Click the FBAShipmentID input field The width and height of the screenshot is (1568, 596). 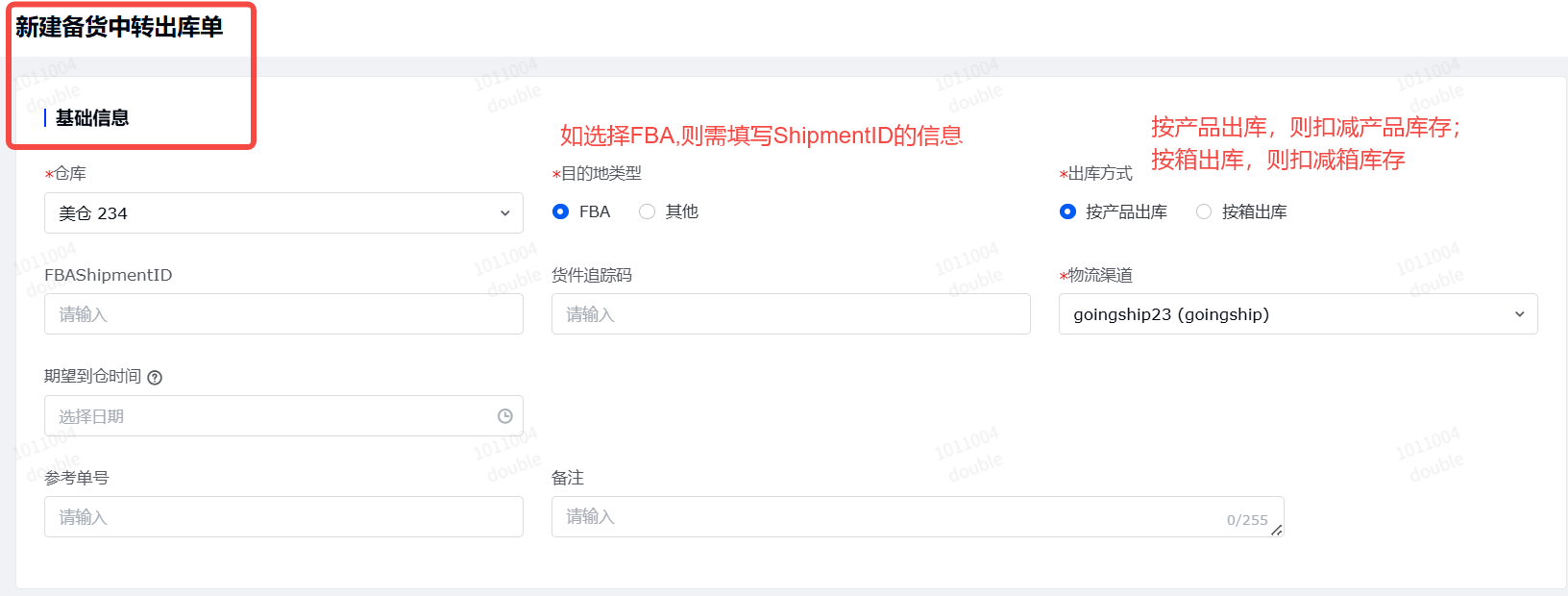click(283, 314)
